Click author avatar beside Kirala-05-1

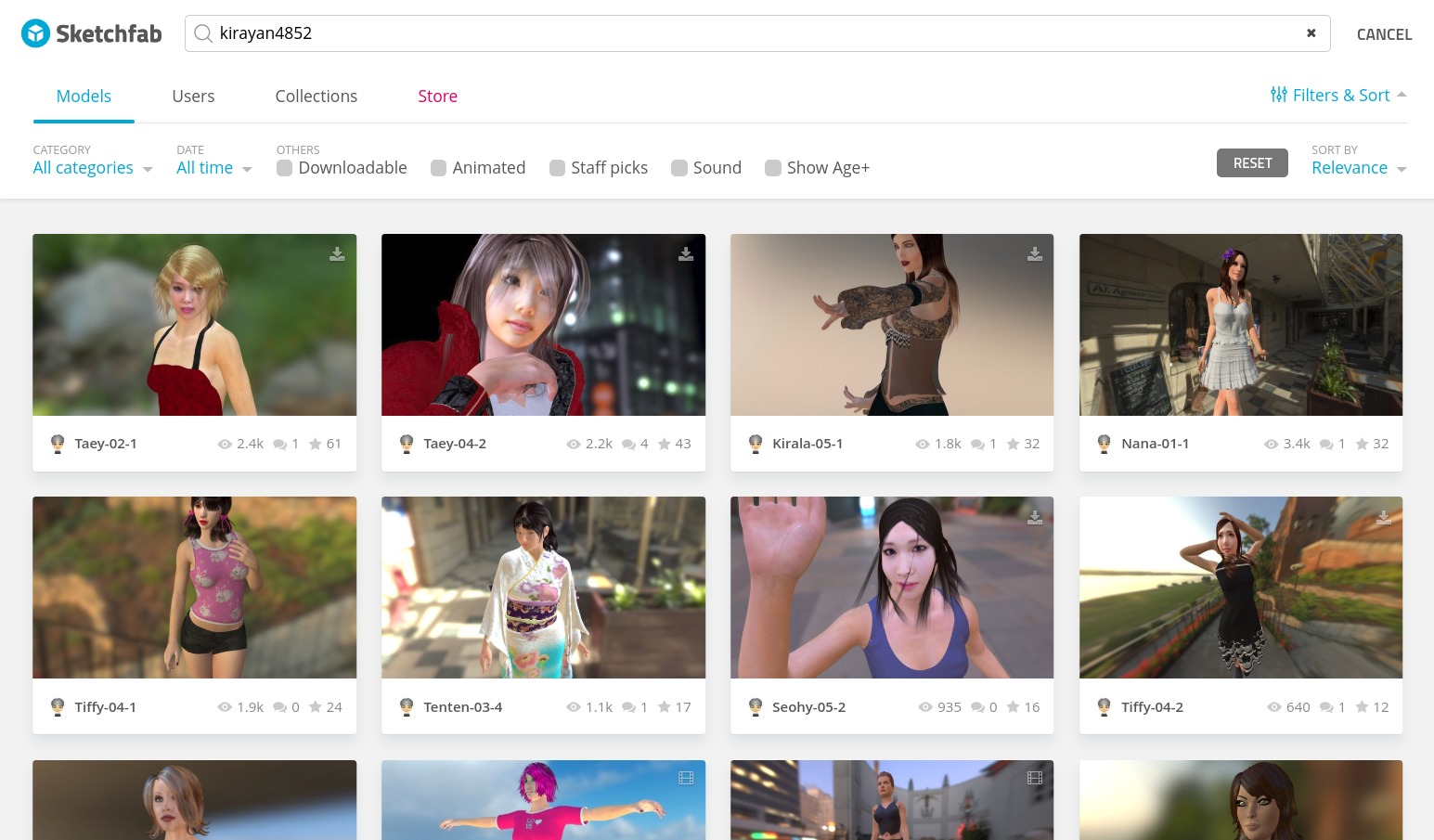(x=756, y=444)
